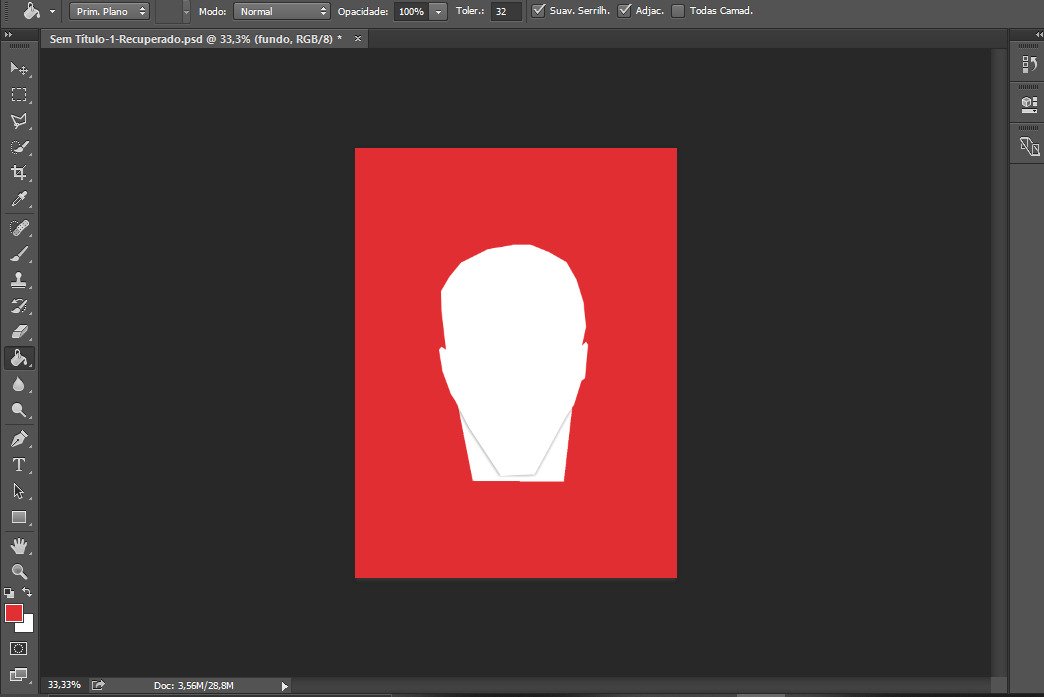Select the Rectangle shape tool

click(19, 517)
